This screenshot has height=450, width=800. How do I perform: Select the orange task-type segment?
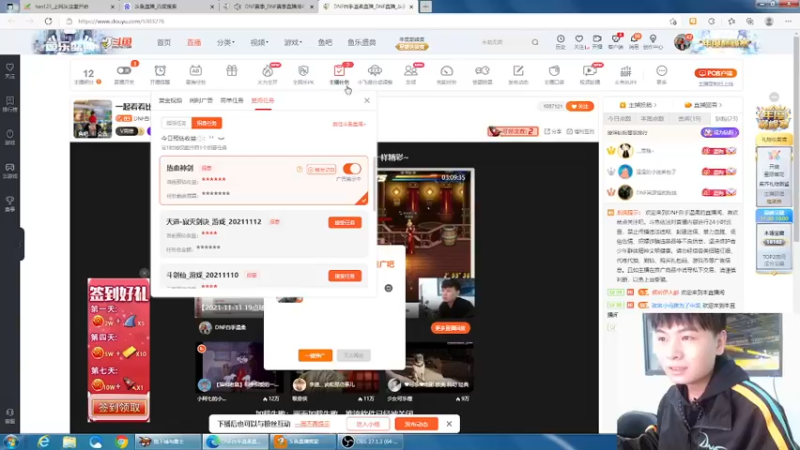pos(207,123)
